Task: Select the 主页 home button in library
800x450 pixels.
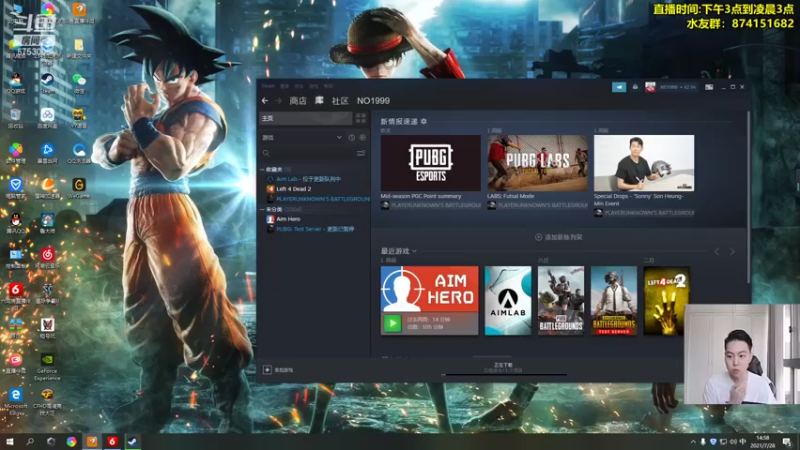Action: 306,118
